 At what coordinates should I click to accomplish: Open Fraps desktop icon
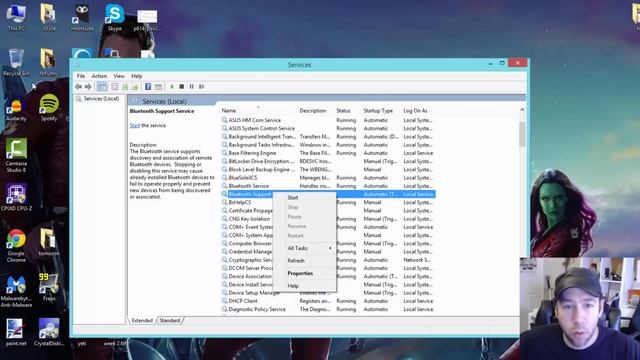[49, 287]
